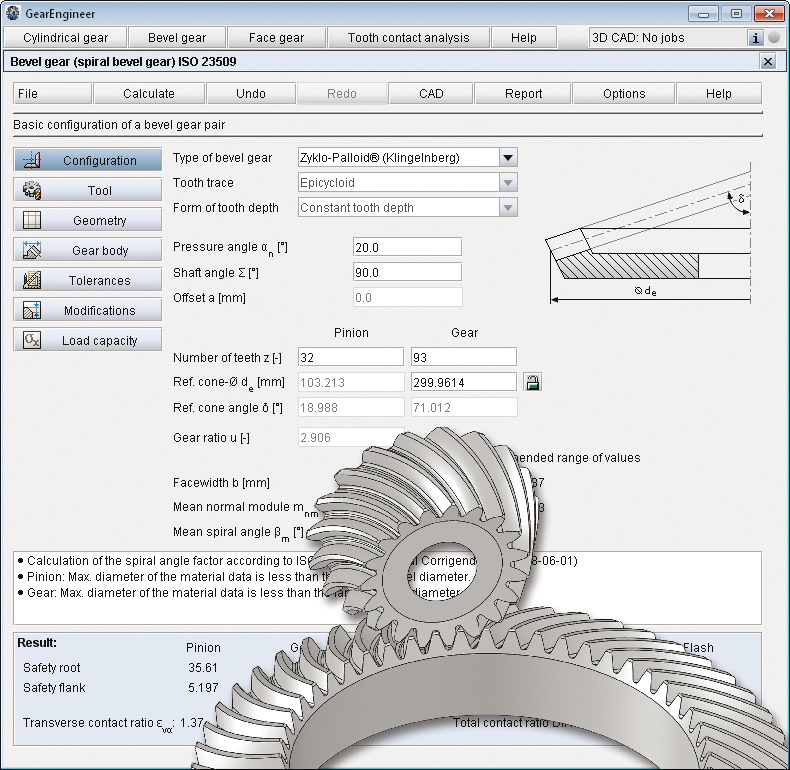Expand the Tooth trace dropdown arrow
The width and height of the screenshot is (790, 770).
click(508, 182)
